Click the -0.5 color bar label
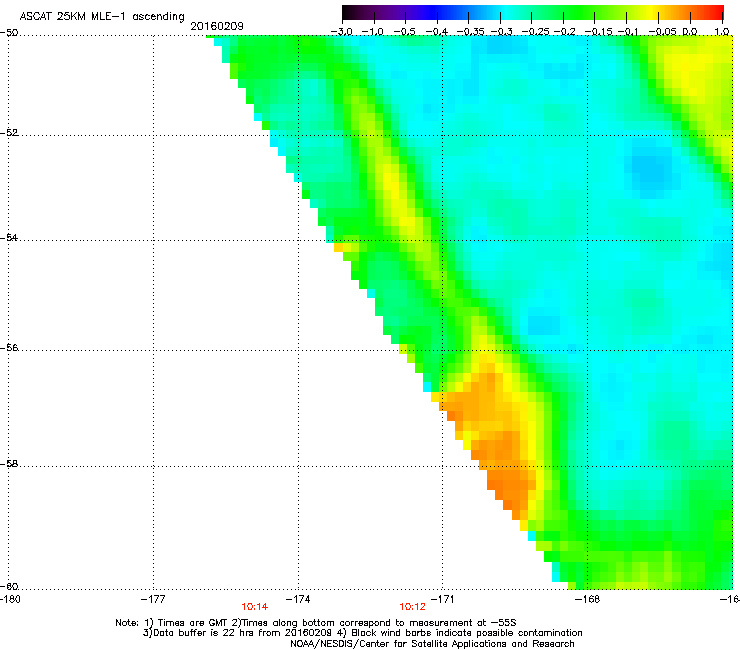Image resolution: width=740 pixels, height=650 pixels. coord(405,32)
